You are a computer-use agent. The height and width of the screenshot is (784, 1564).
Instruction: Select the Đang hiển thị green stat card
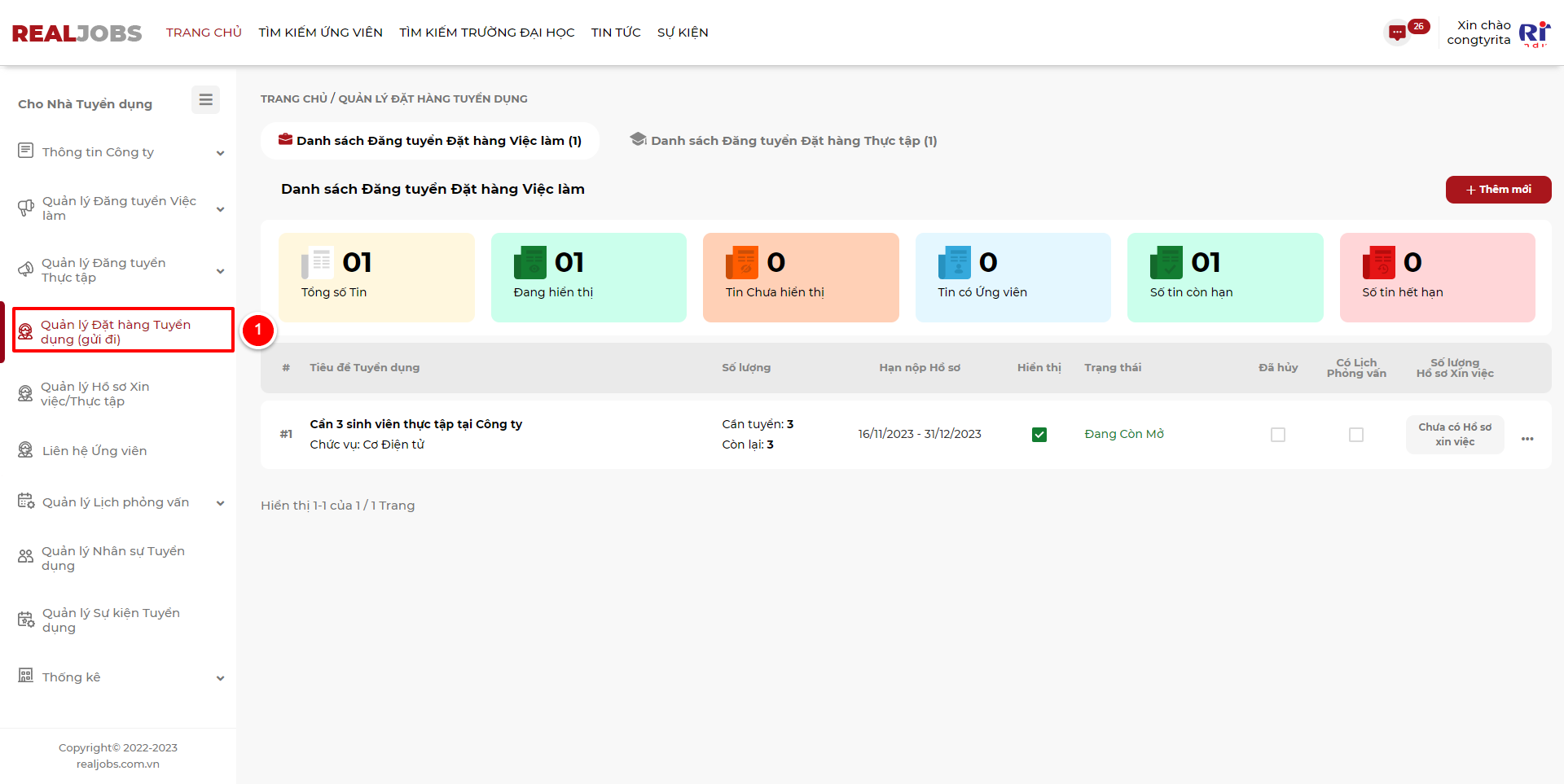pos(588,277)
